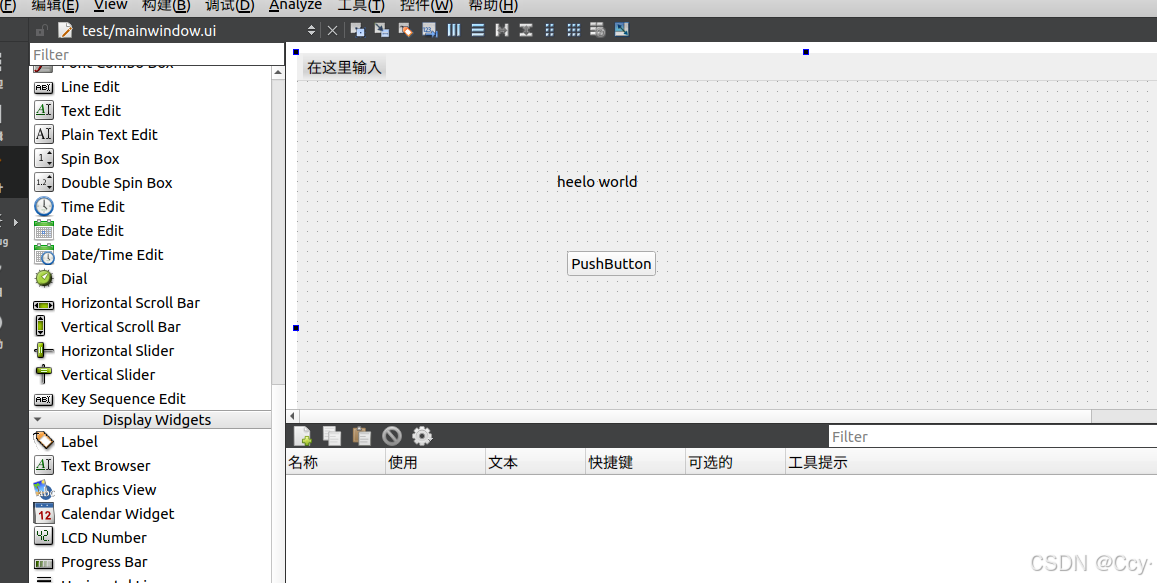Focus the action editor Filter field
Image resolution: width=1157 pixels, height=583 pixels.
click(x=992, y=437)
